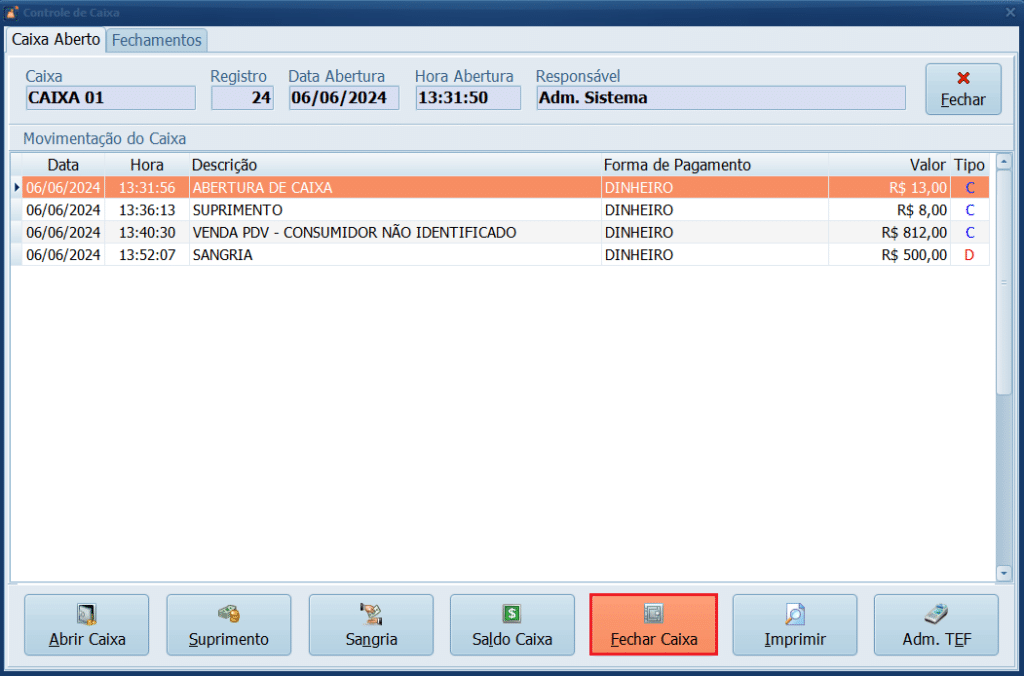Open Saldo Caixa via dollar icon
The image size is (1024, 676).
[x=512, y=613]
